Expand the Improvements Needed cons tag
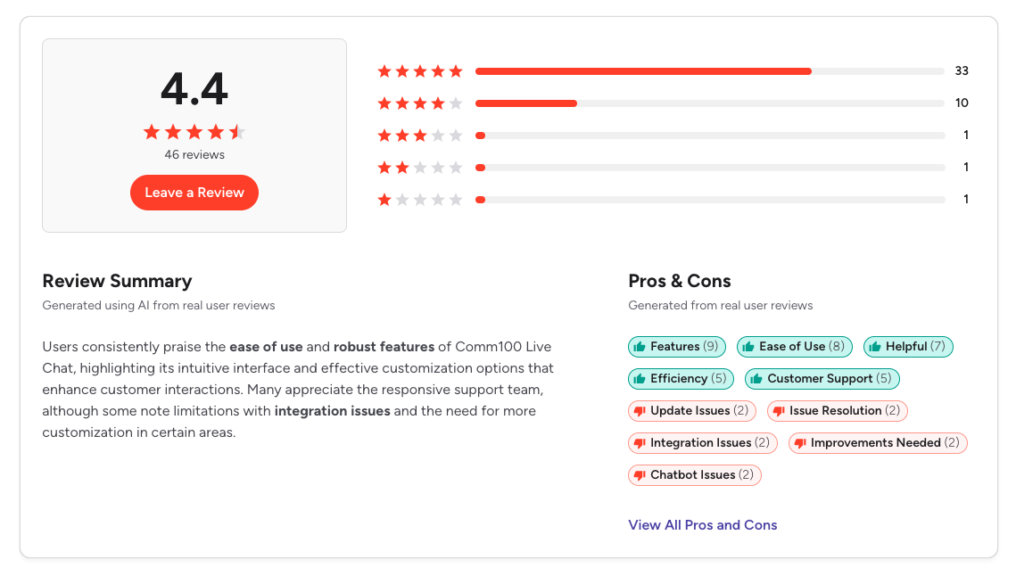The height and width of the screenshot is (576, 1016). tap(877, 443)
